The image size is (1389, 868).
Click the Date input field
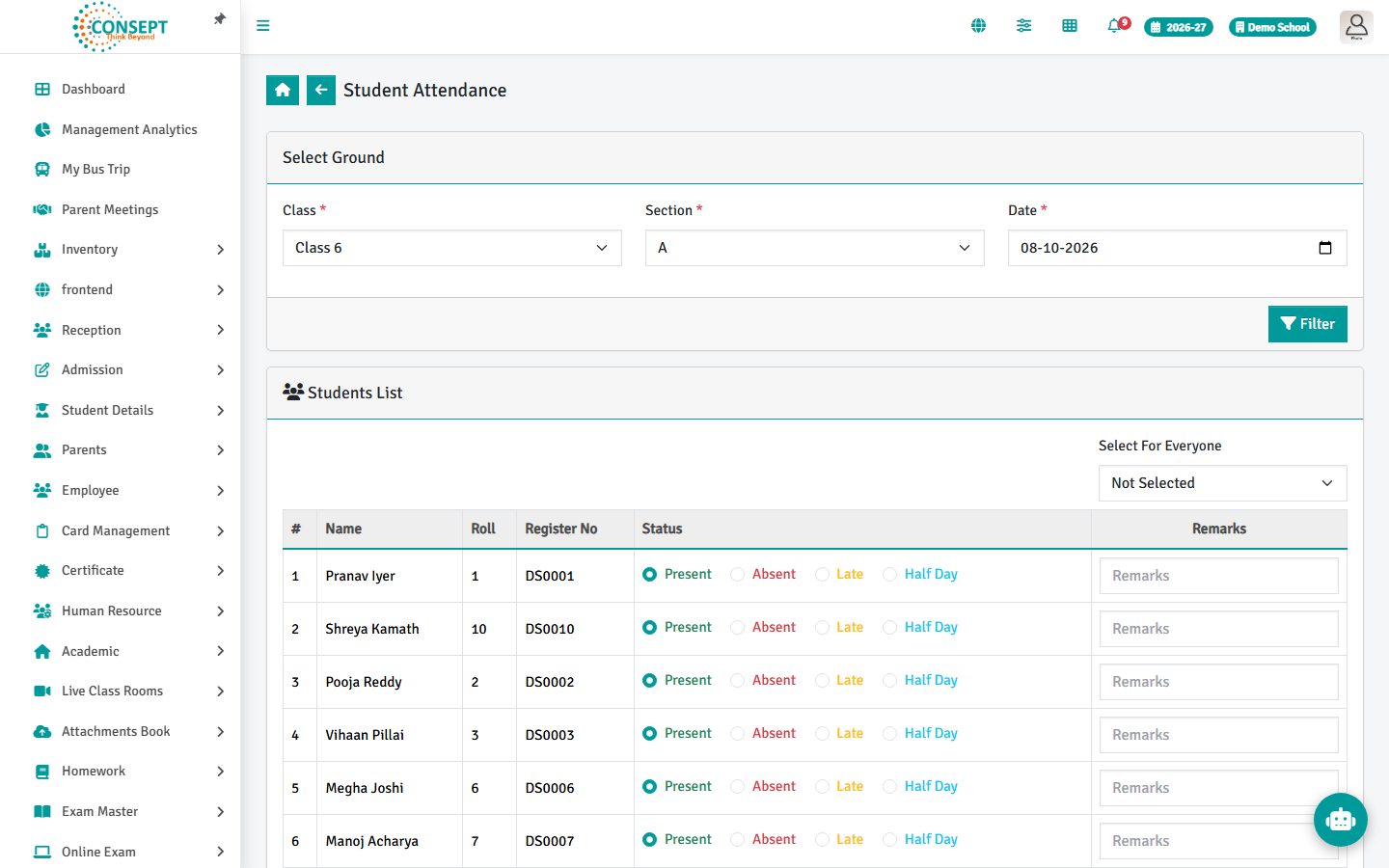[x=1178, y=248]
